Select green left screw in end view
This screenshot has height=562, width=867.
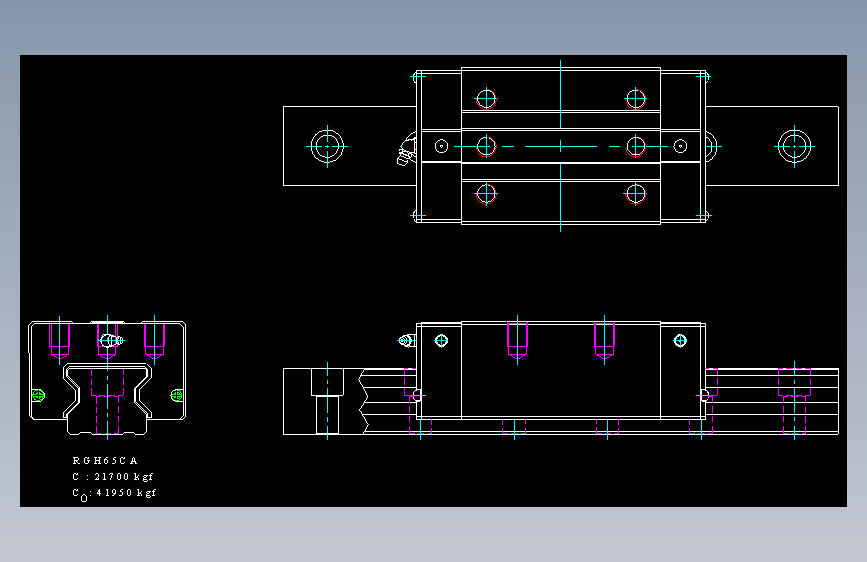point(38,396)
